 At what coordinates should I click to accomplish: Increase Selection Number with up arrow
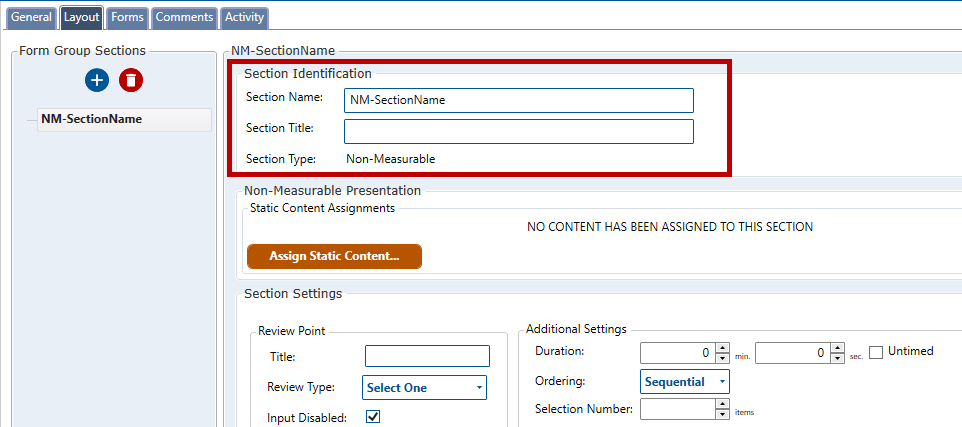point(724,404)
